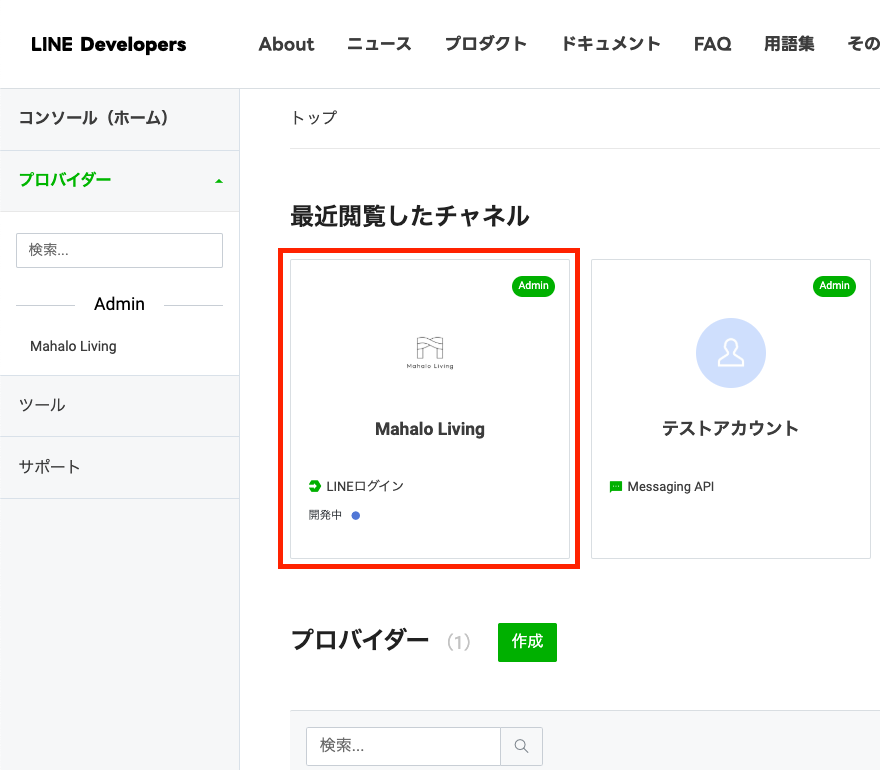Click the green 作成 button

tap(528, 642)
